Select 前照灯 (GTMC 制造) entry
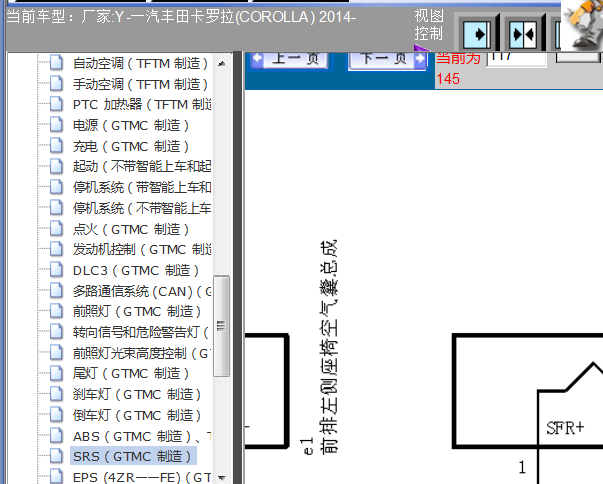The image size is (603, 484). pyautogui.click(x=137, y=311)
